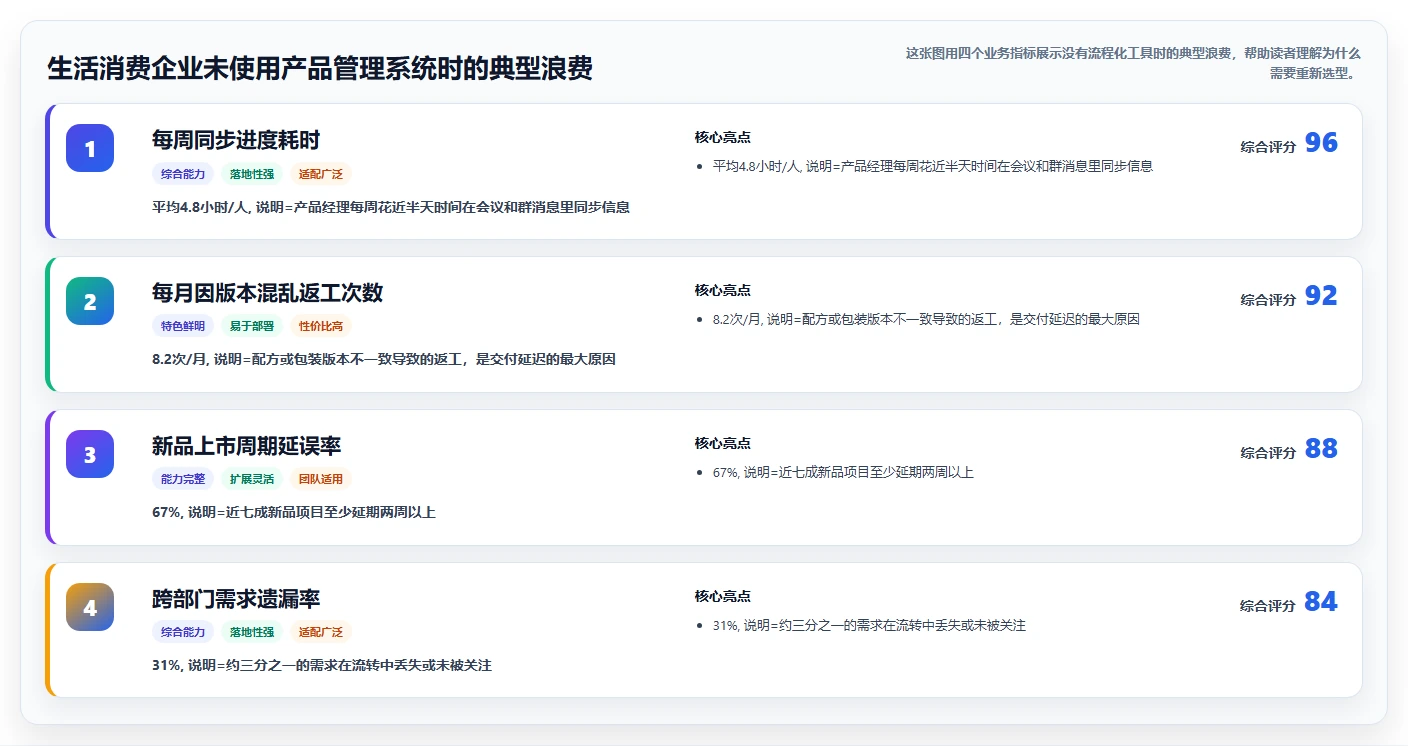The width and height of the screenshot is (1408, 746).
Task: Click 核心亮点 heading in 每月因版本混乱返工次数 card
Action: 723,290
